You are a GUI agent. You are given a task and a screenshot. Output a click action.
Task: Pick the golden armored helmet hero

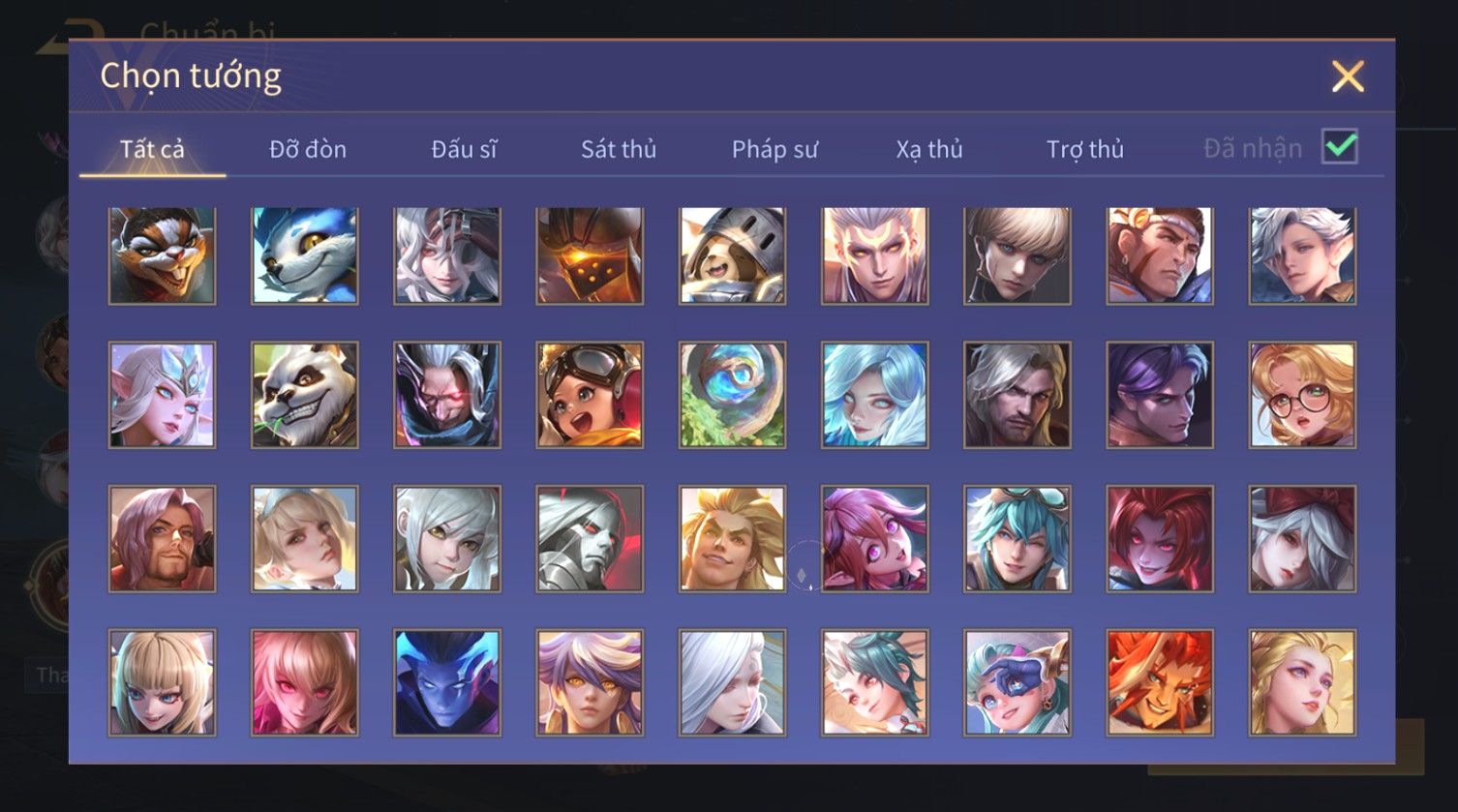[590, 256]
